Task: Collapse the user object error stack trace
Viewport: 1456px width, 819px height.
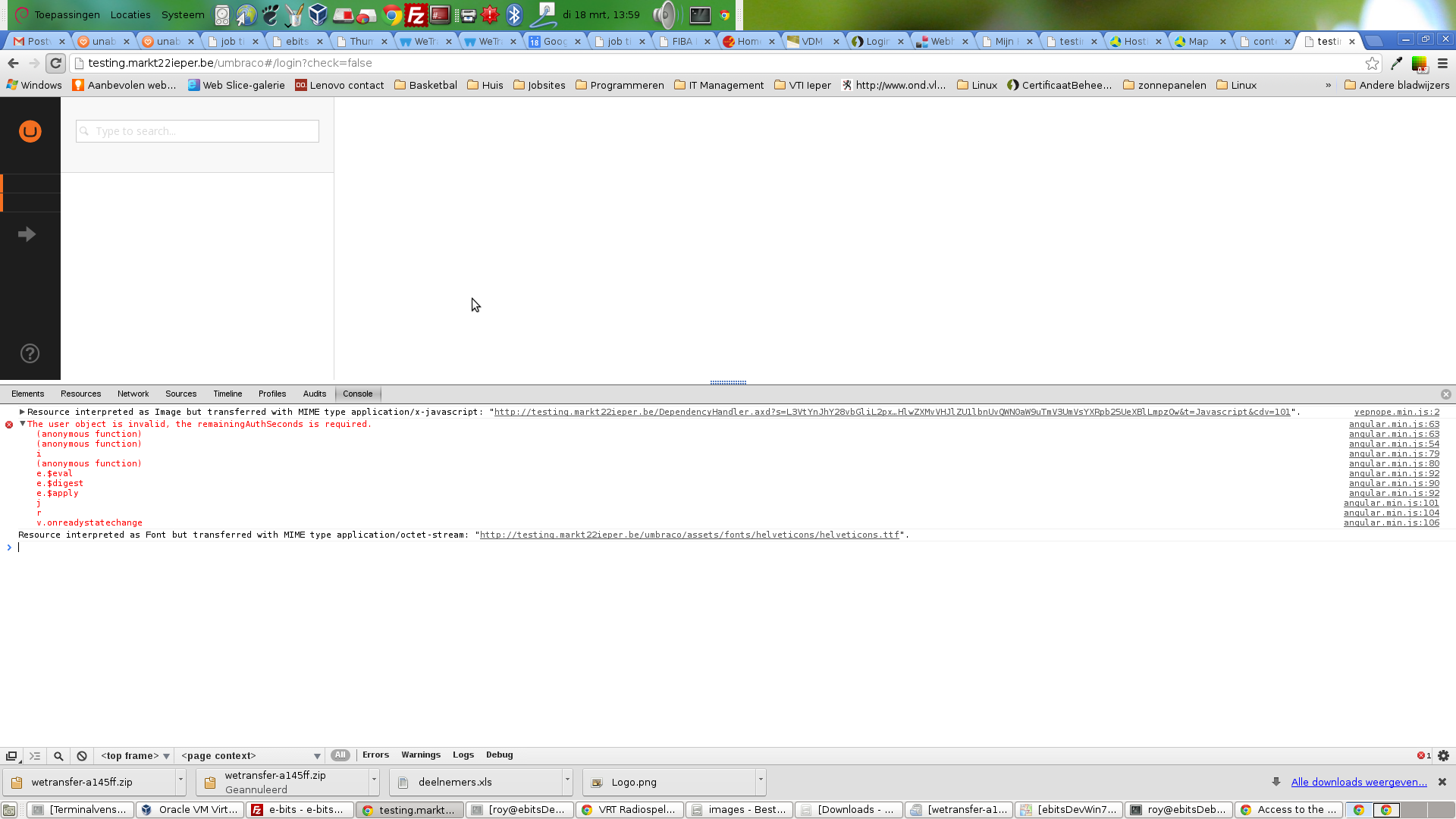Action: pos(23,424)
